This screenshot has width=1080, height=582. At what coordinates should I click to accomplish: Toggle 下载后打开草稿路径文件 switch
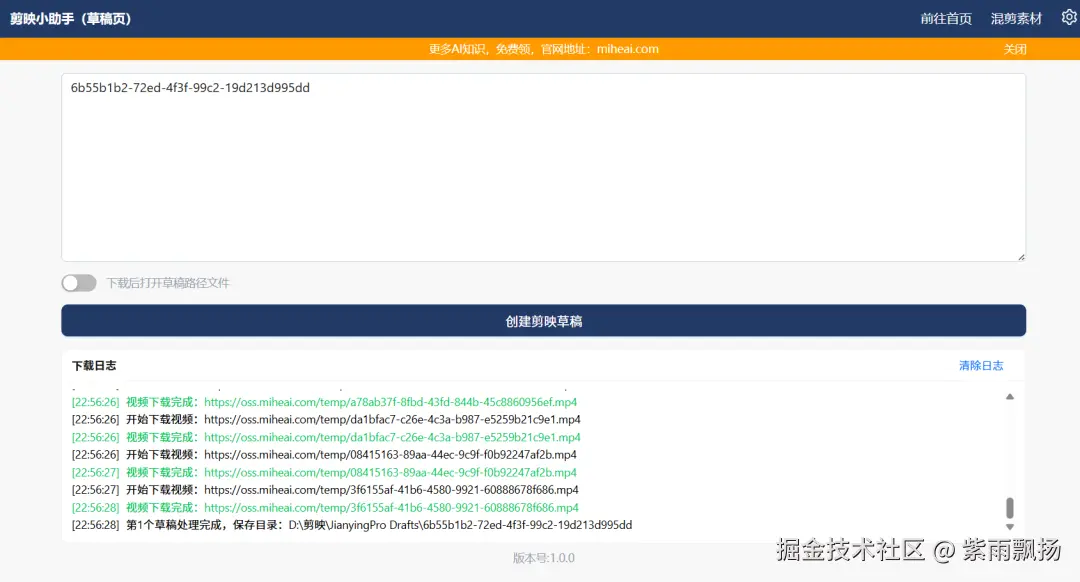pos(79,283)
